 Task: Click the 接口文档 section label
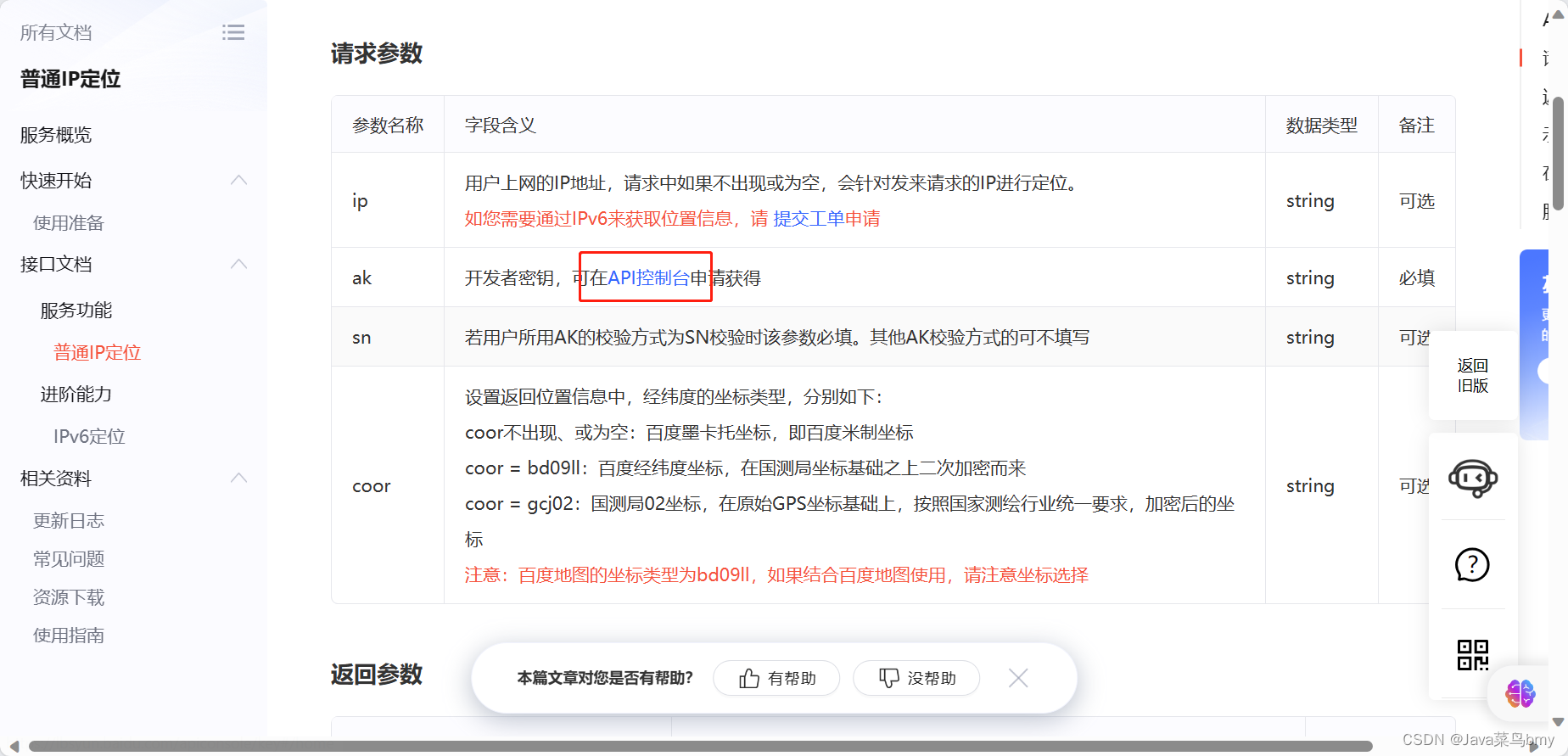click(x=56, y=265)
